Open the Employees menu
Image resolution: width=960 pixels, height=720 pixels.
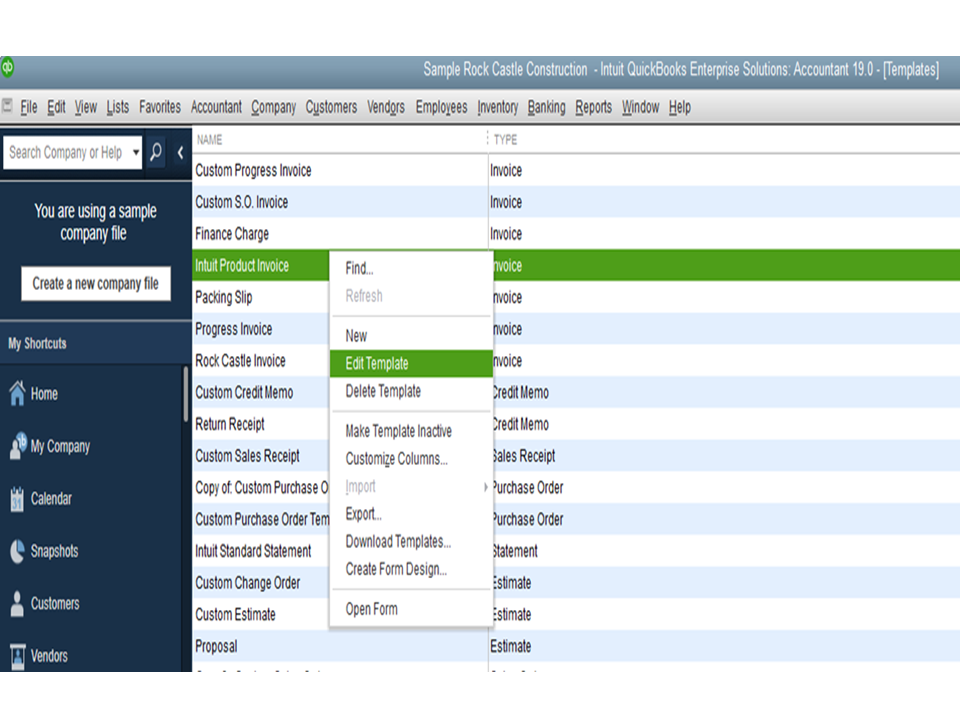[x=441, y=107]
